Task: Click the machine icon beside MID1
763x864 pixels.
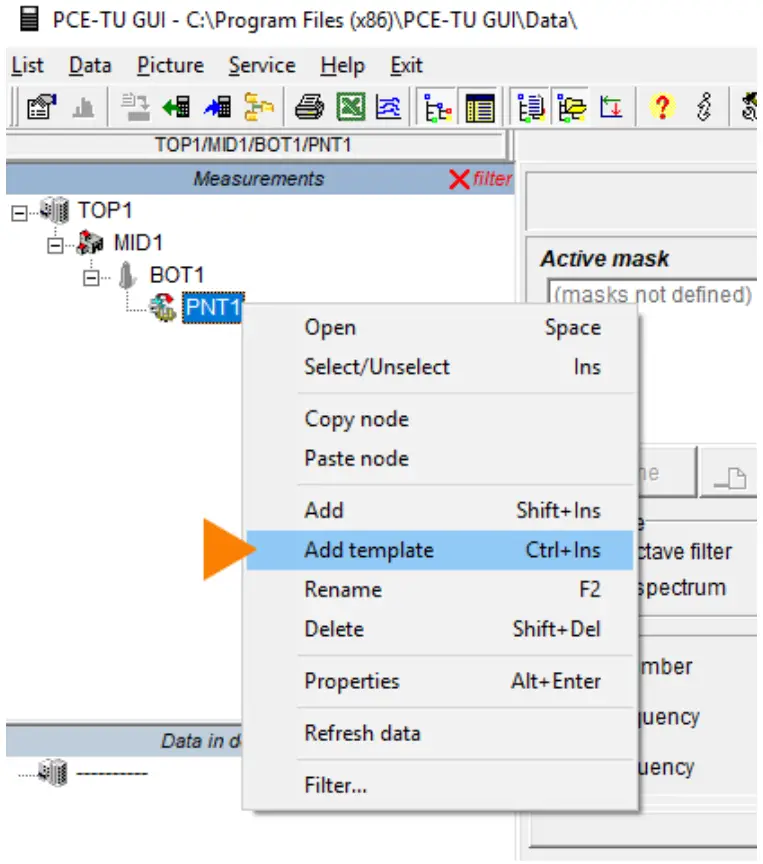Action: coord(90,242)
